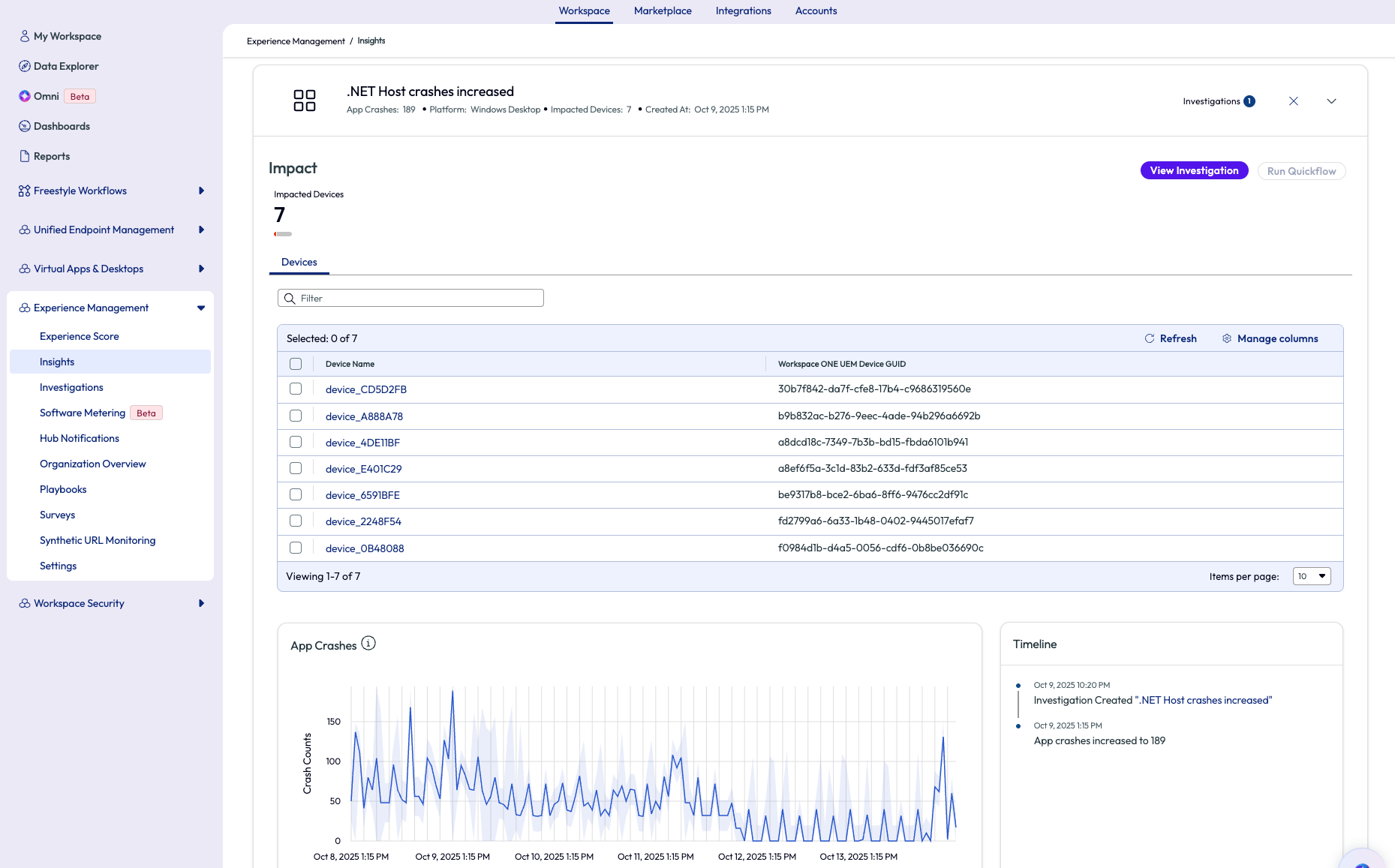1395x868 pixels.
Task: Close the insight panel with X icon
Action: click(x=1294, y=101)
